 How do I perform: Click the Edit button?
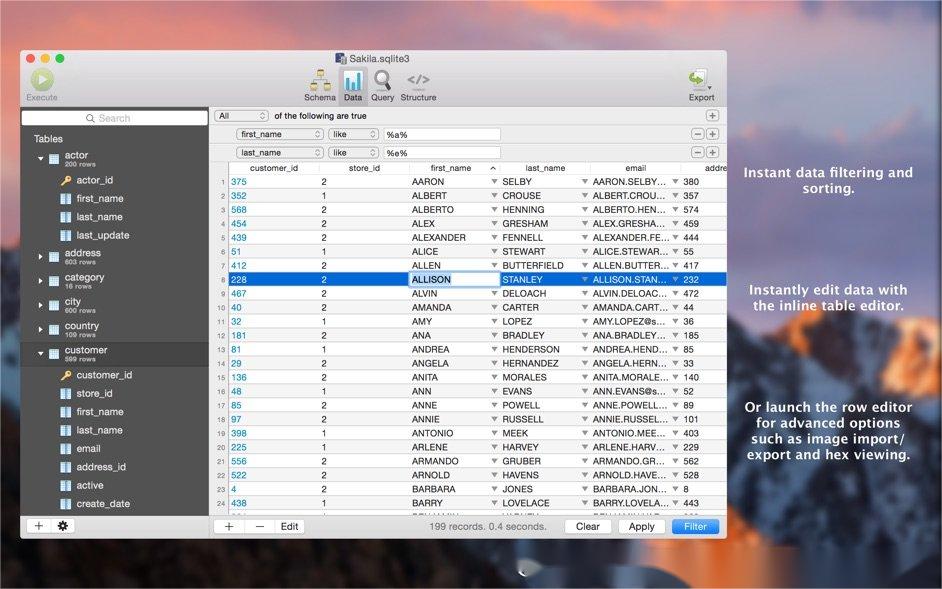[x=290, y=526]
